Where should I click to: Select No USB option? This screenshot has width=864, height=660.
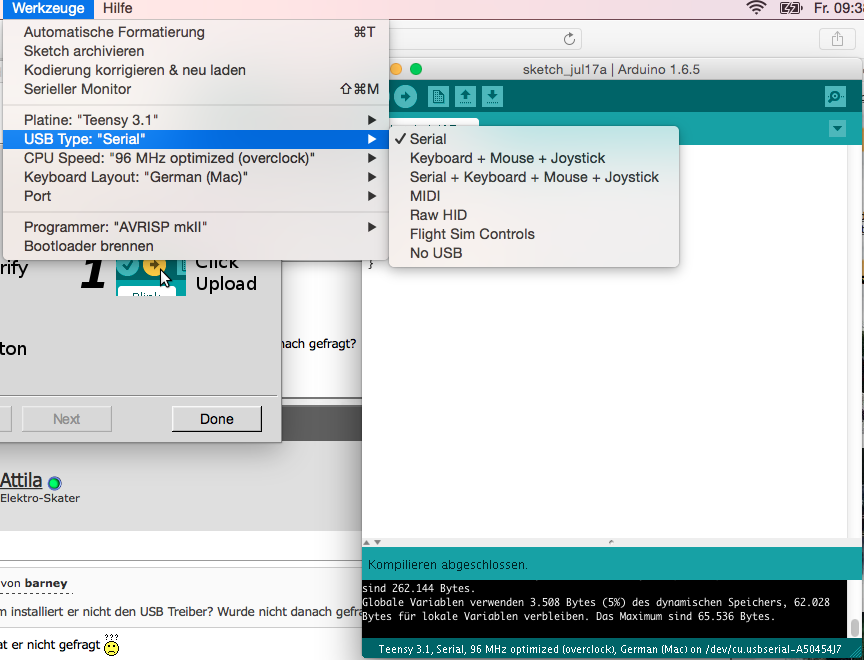[x=534, y=253]
